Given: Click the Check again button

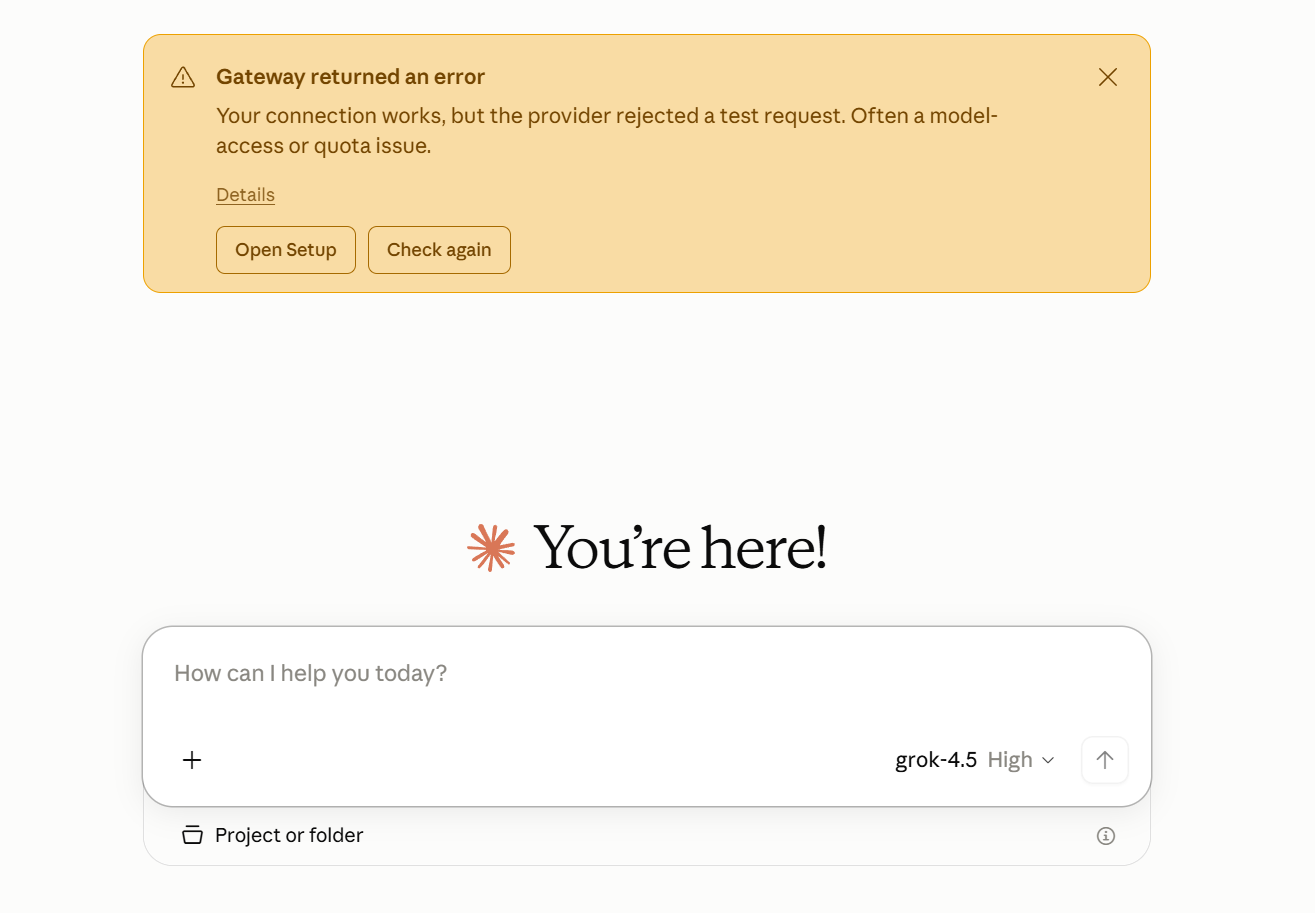Looking at the screenshot, I should [x=439, y=250].
